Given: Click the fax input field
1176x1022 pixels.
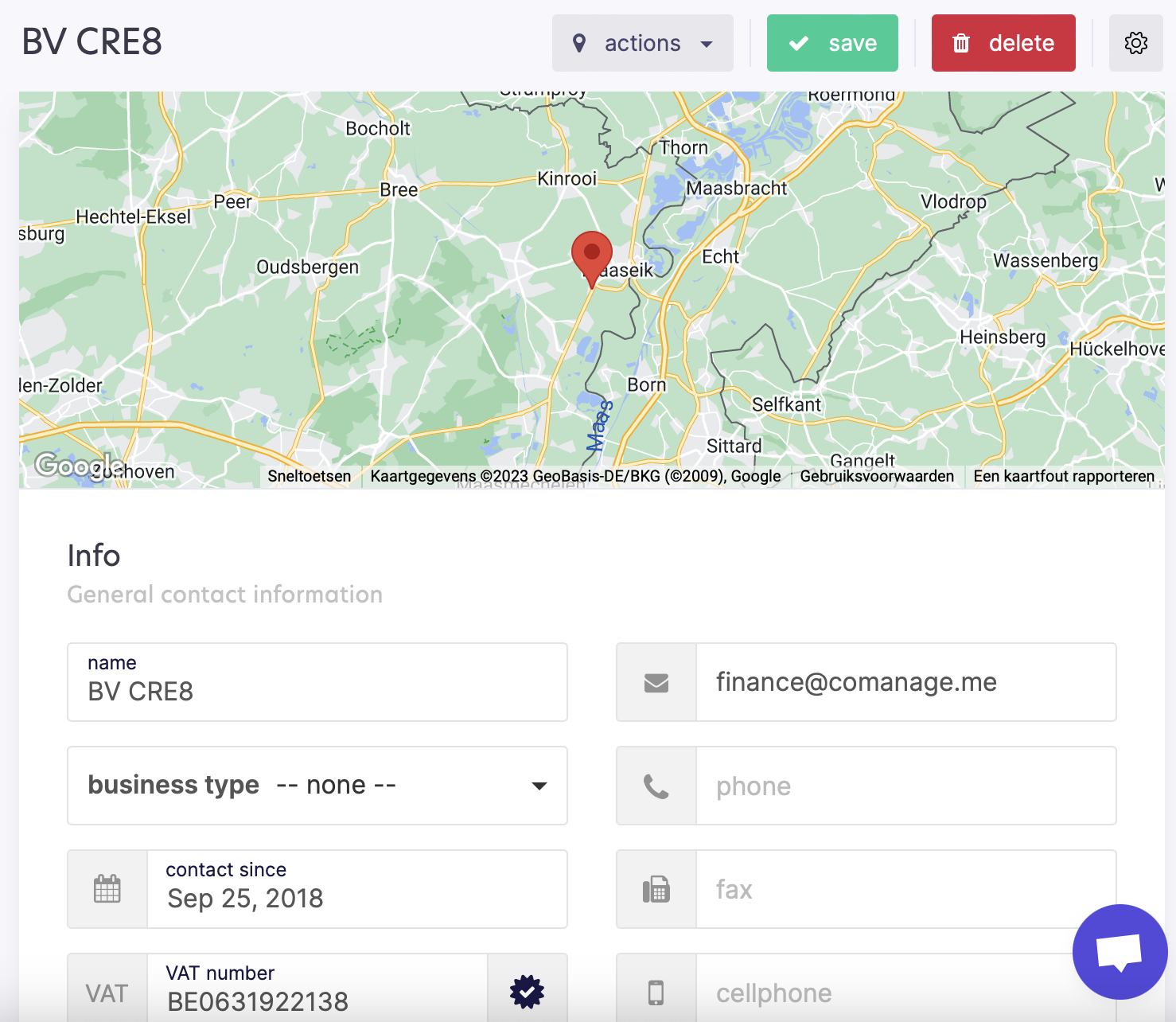Looking at the screenshot, I should (906, 889).
